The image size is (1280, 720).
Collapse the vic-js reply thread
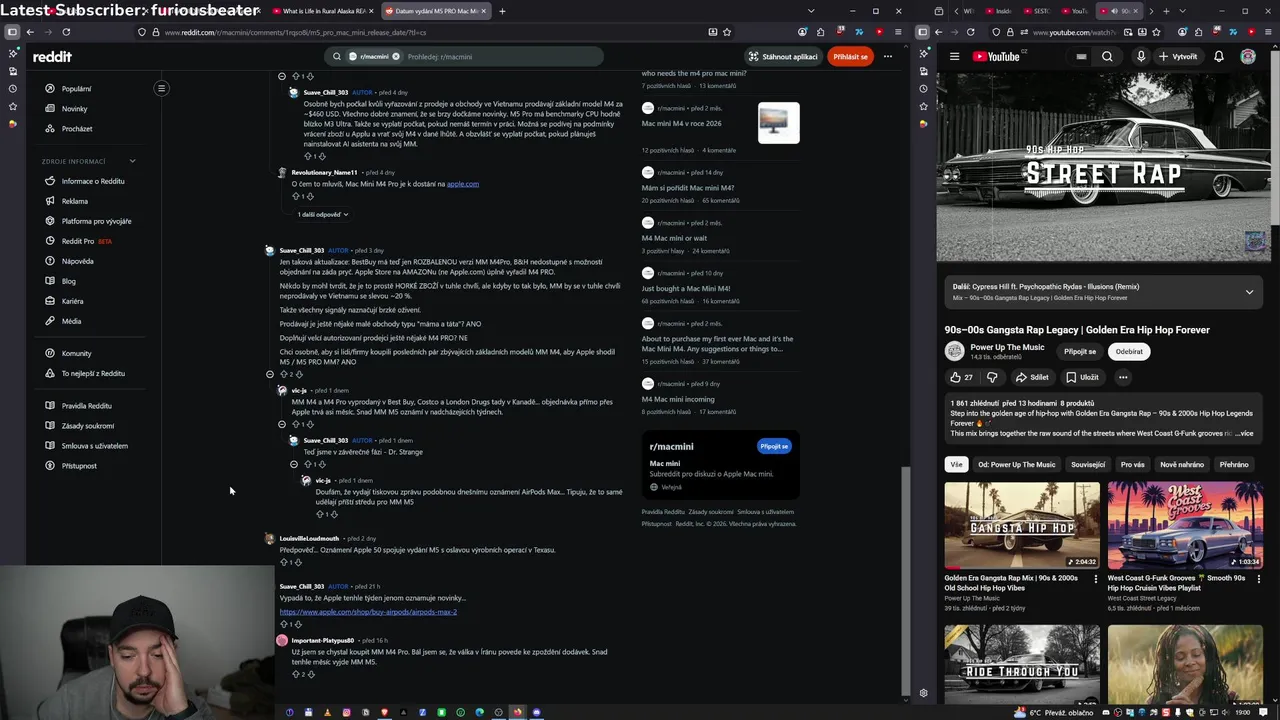coord(282,424)
